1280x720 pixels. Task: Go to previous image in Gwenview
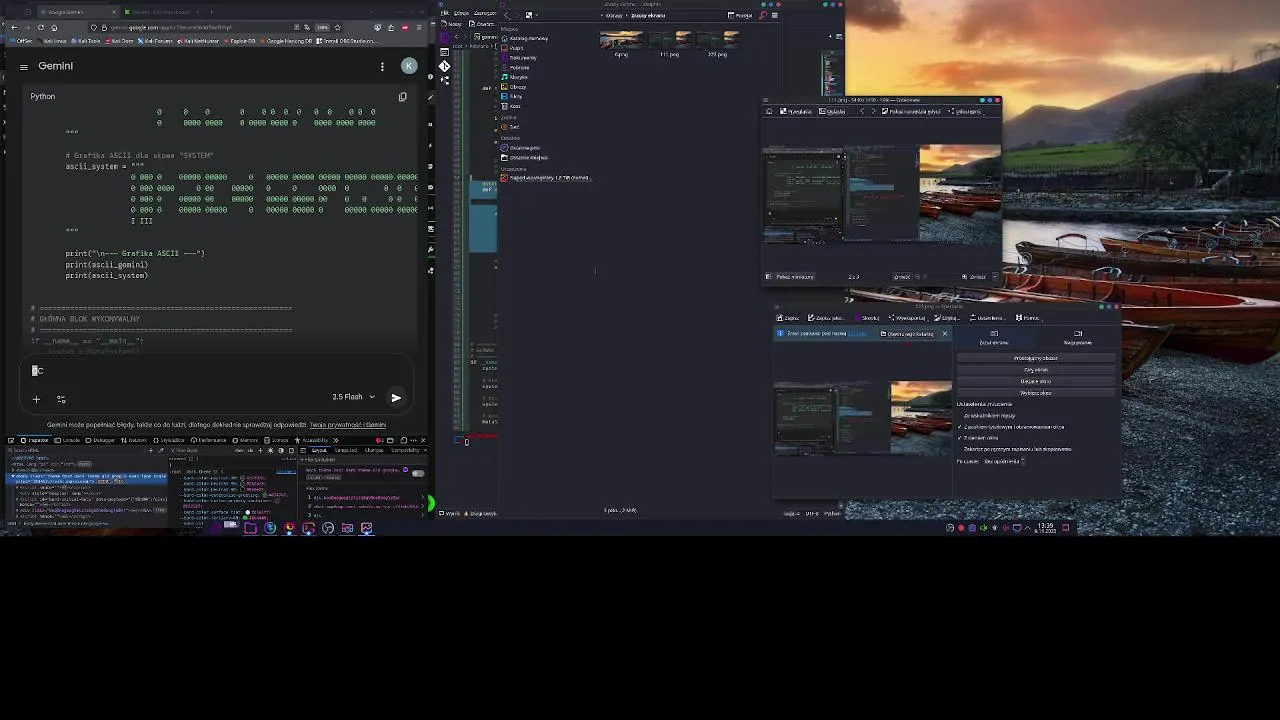[x=862, y=111]
